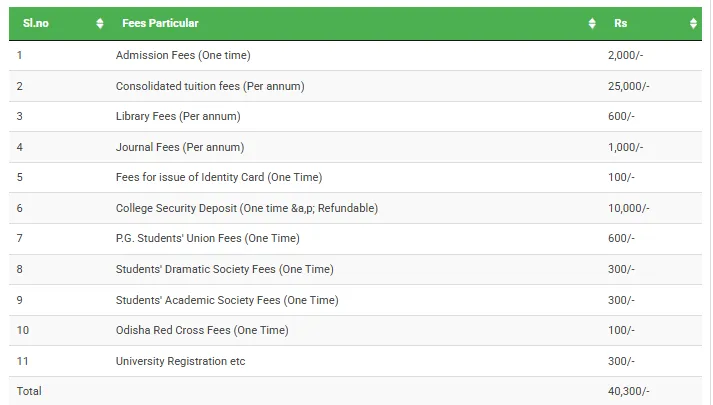Viewport: 713px width, 405px height.
Task: Click Students' Dramatic Society Fees entry
Action: tap(225, 270)
